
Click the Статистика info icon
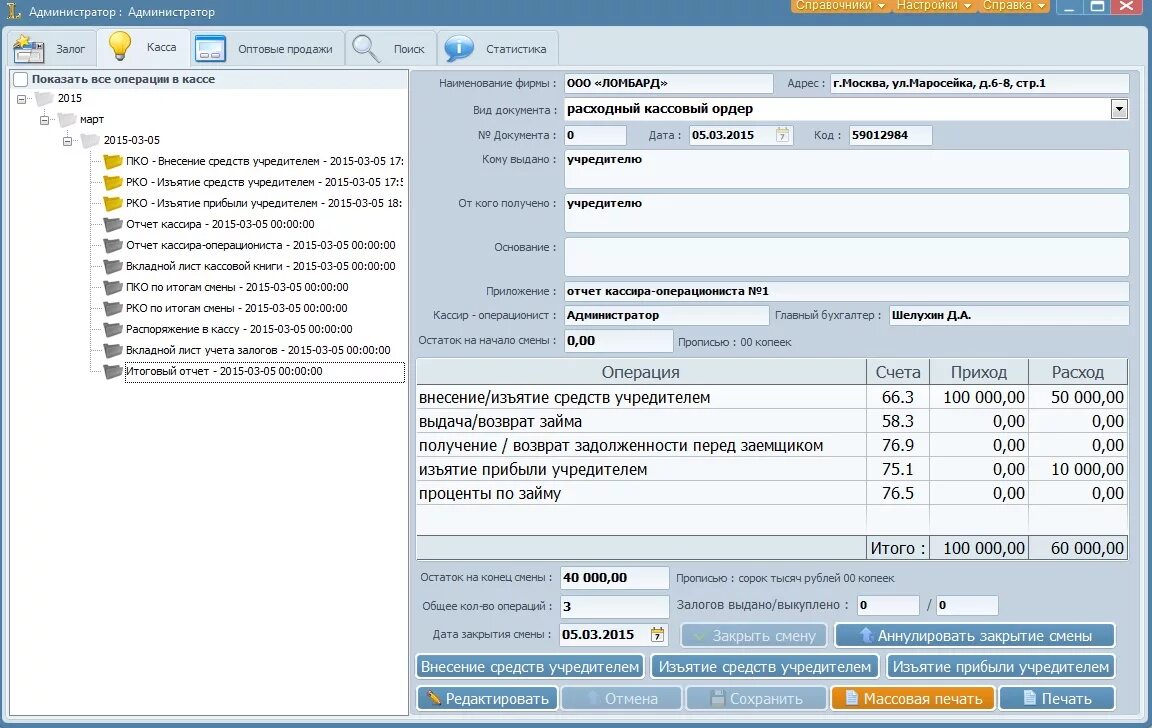[458, 48]
